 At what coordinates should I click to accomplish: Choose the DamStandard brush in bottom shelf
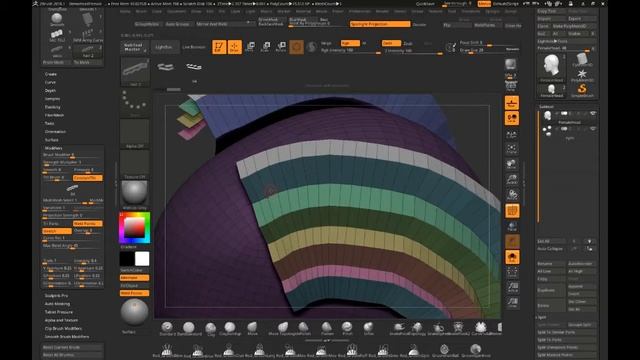pyautogui.click(x=189, y=329)
